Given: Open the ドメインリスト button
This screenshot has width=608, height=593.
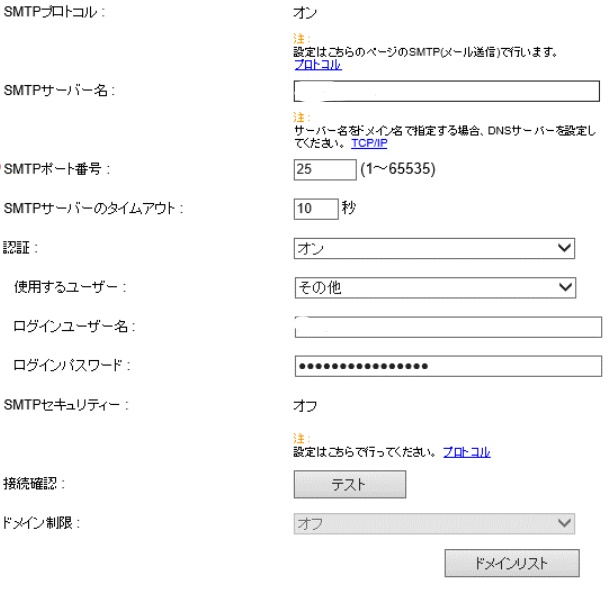Looking at the screenshot, I should (511, 562).
